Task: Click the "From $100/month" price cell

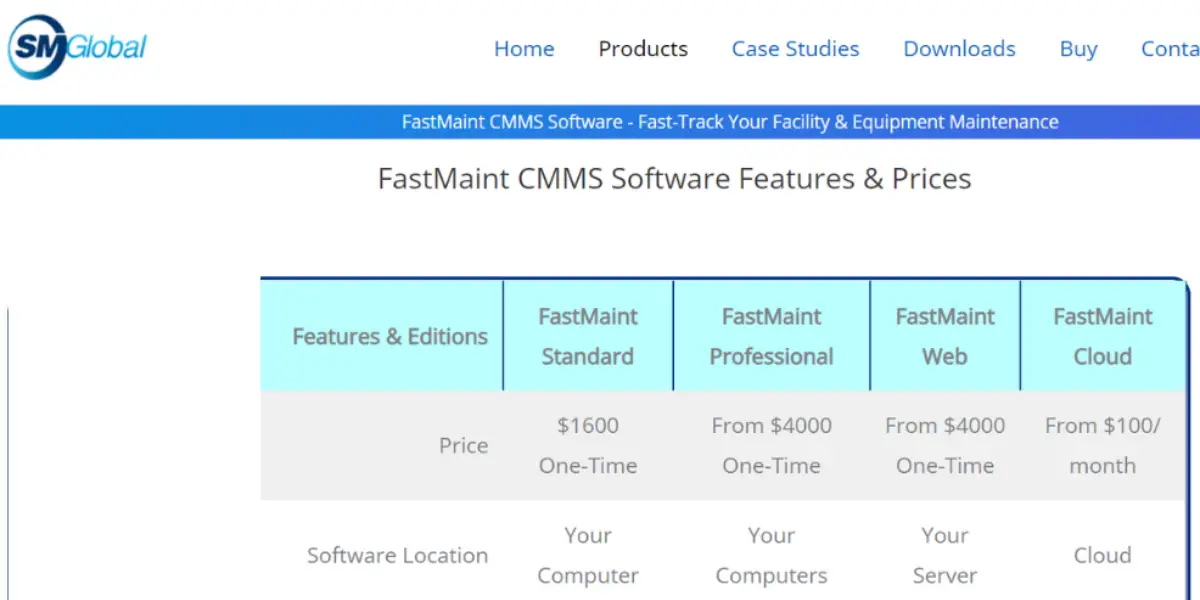Action: tap(1103, 446)
